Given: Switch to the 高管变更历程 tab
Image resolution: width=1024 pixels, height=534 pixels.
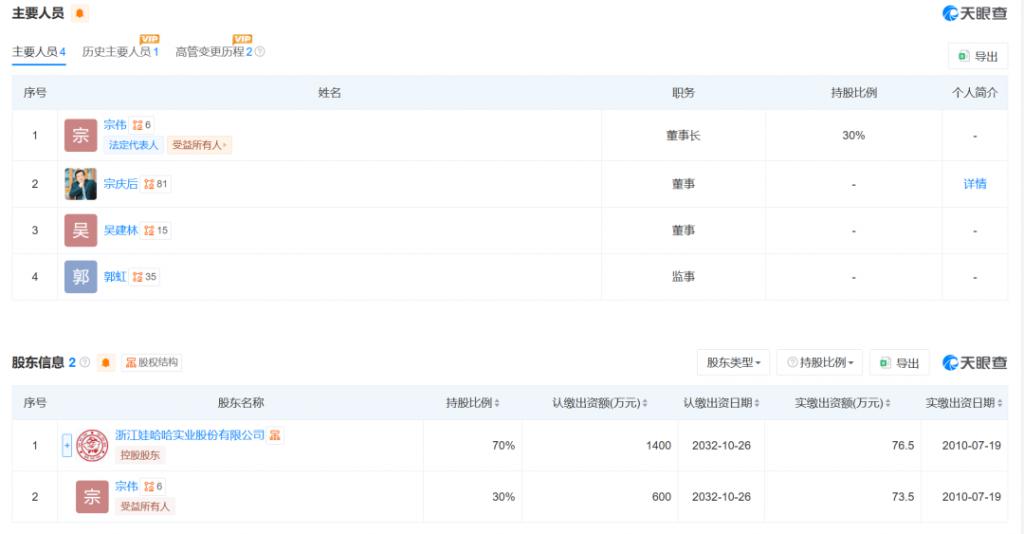Looking at the screenshot, I should tap(213, 51).
